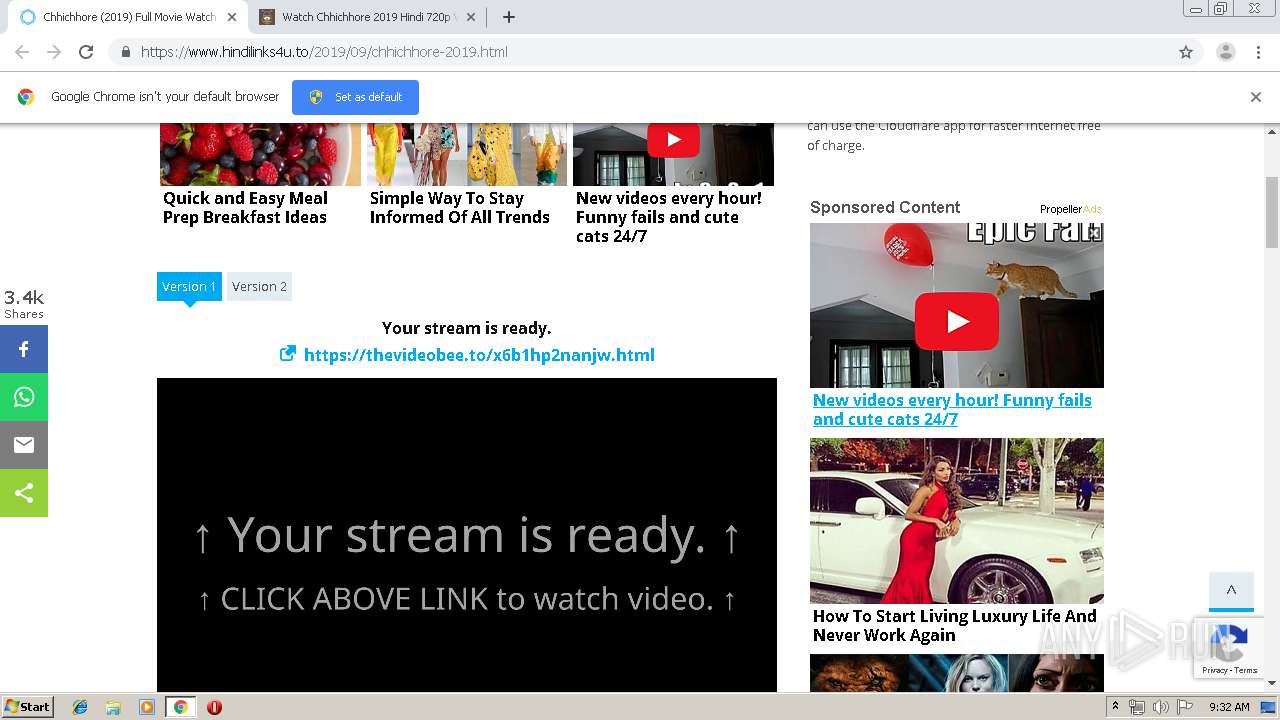Select the Version 1 tab
Viewport: 1280px width, 720px height.
coord(189,286)
